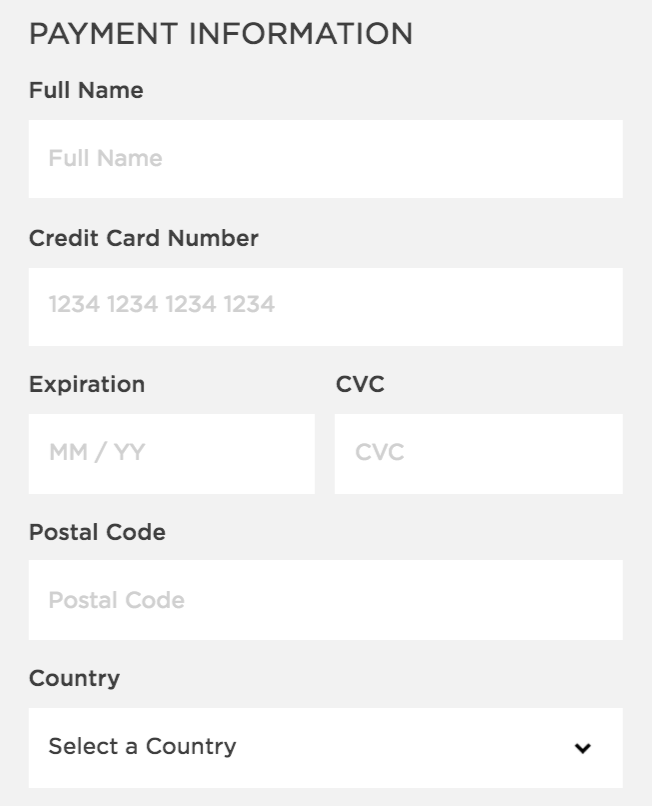652x806 pixels.
Task: Click the 'PAYMENT INFORMATION' heading
Action: pos(221,34)
